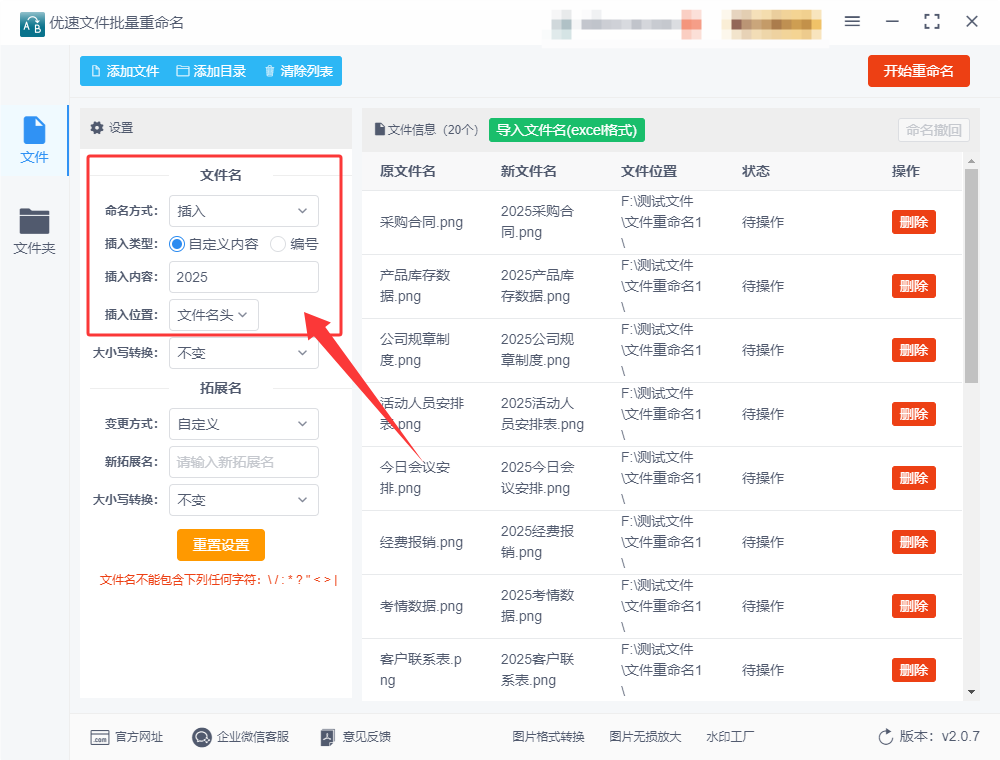
Task: Click 导入文件名(excel格式) button
Action: point(566,130)
